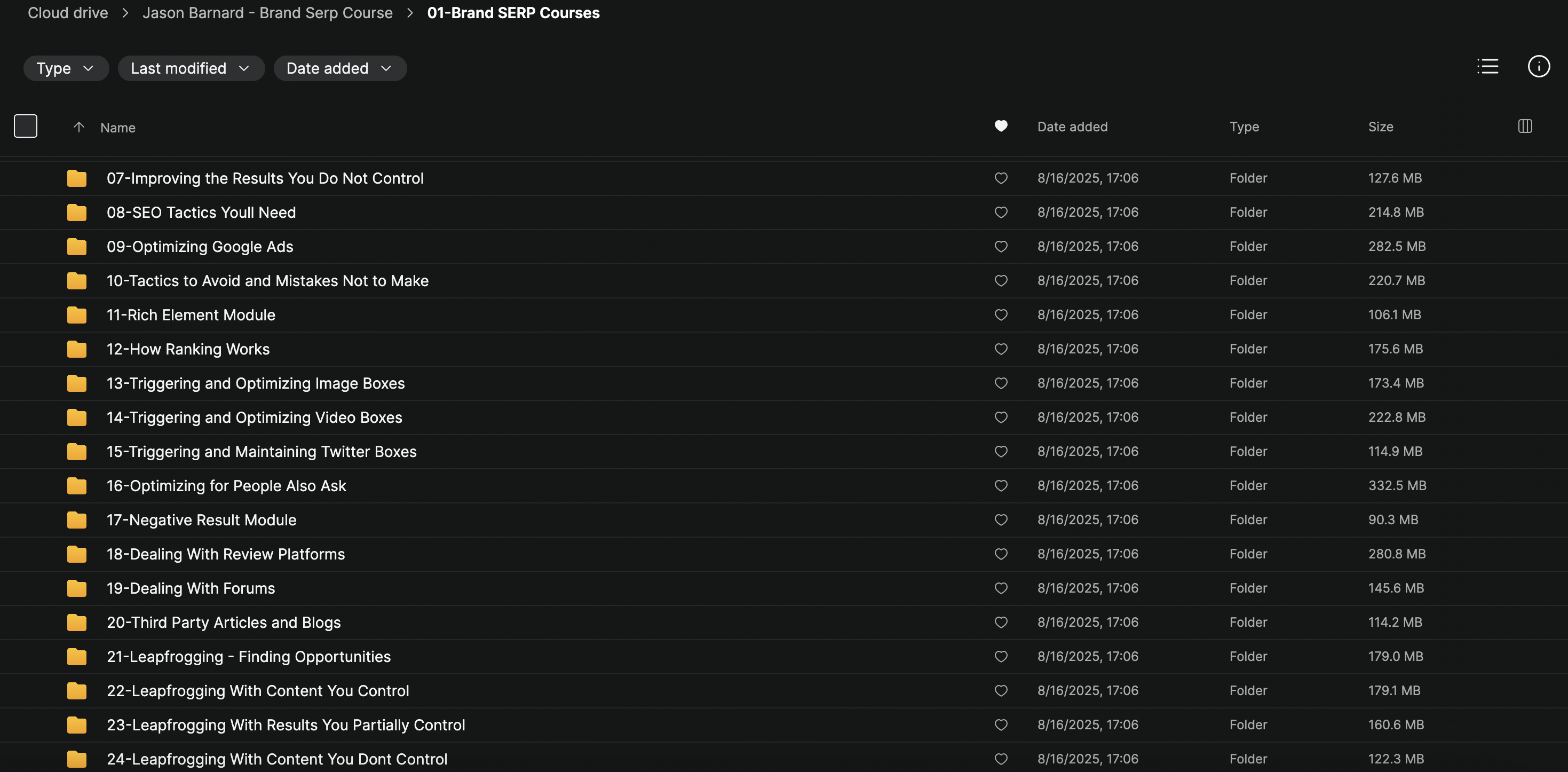Click the sort direction arrow beside Name

tap(78, 127)
